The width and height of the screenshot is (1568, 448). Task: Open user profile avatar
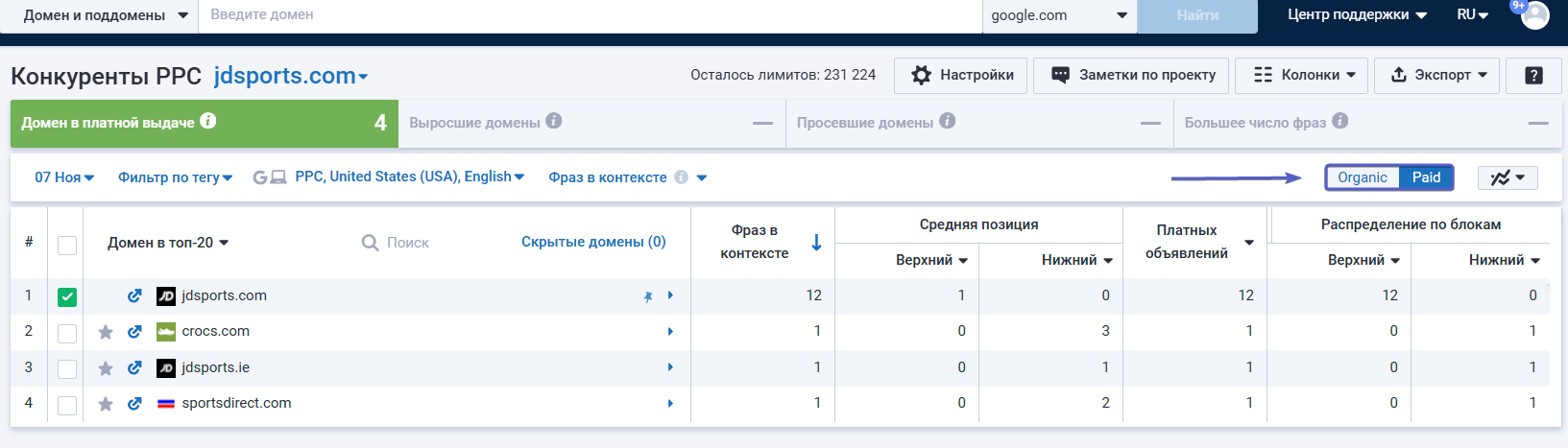coord(1534,15)
